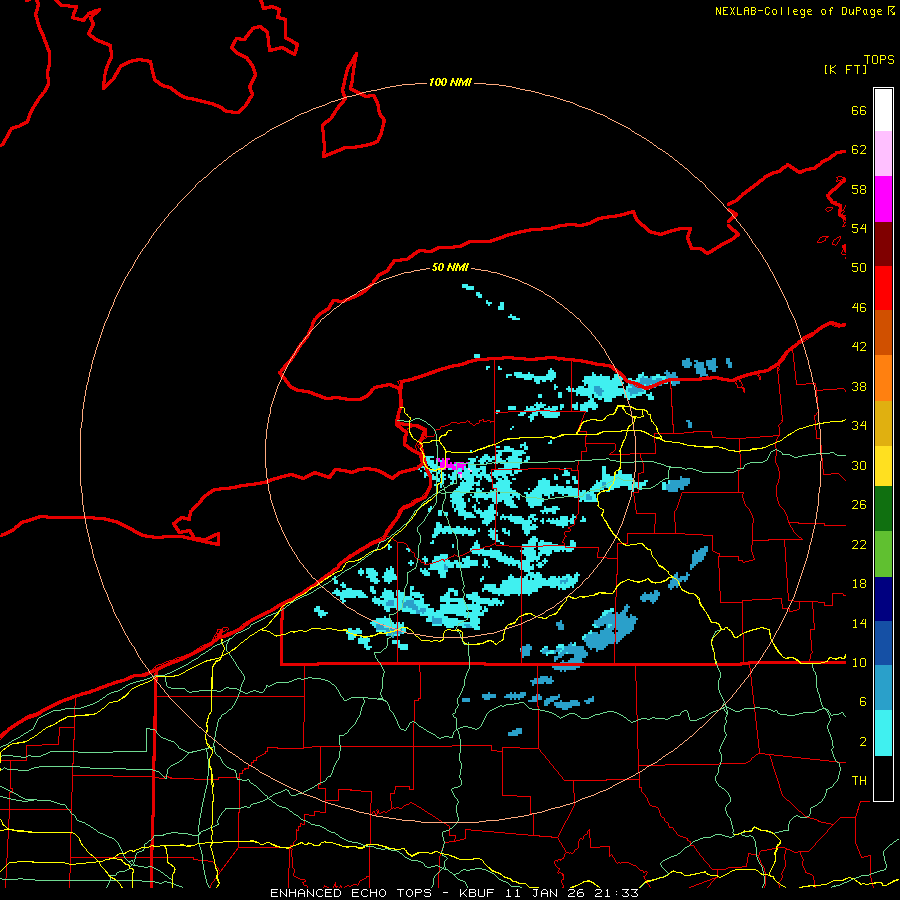Image resolution: width=900 pixels, height=900 pixels.
Task: Click the yellow legend swatch
Action: [x=883, y=466]
